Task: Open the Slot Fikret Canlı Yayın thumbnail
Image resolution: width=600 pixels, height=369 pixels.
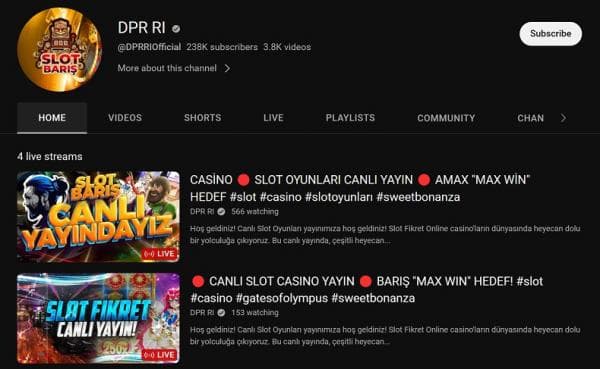Action: pyautogui.click(x=98, y=318)
